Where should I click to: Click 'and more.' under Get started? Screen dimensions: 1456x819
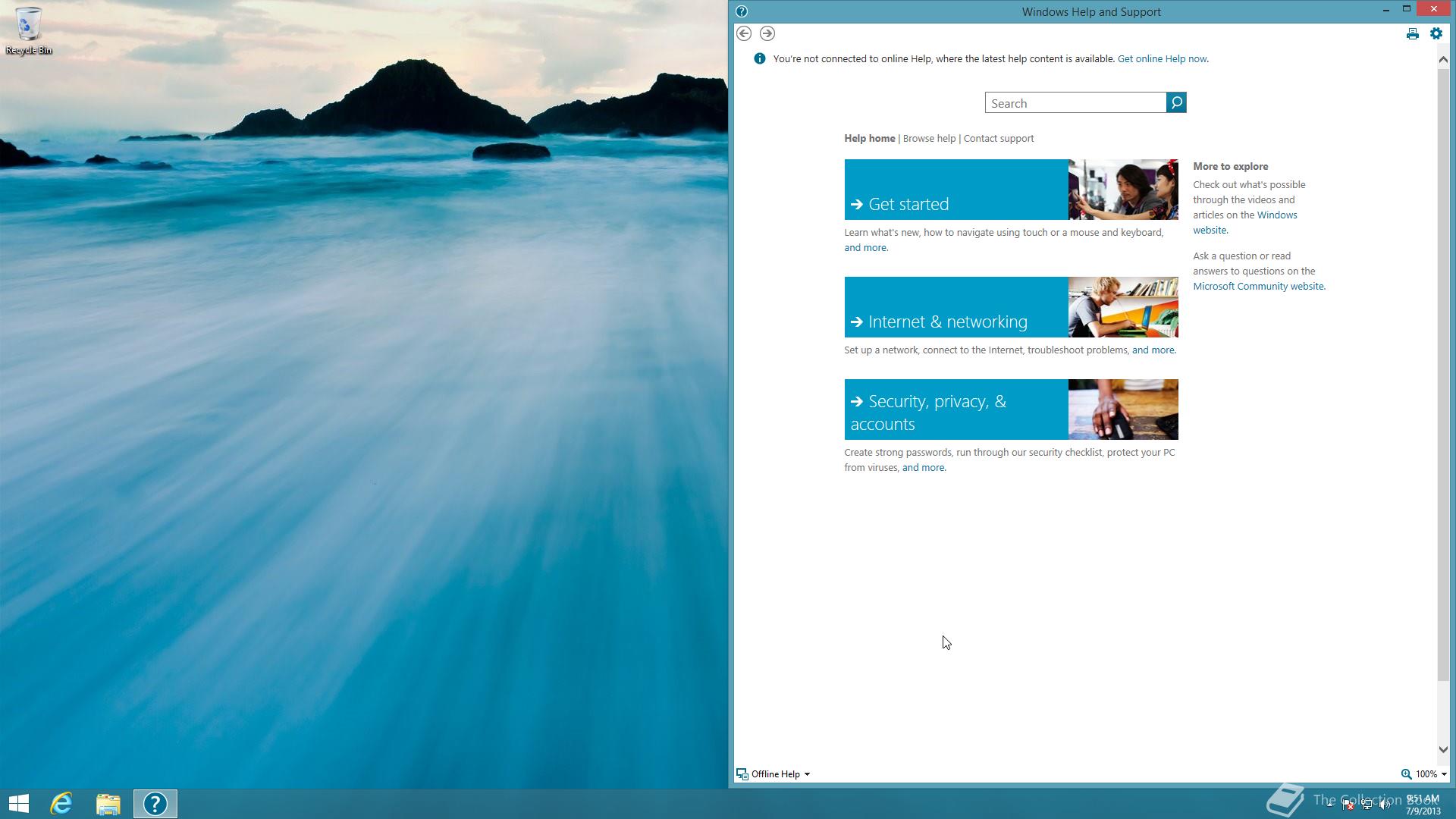pyautogui.click(x=866, y=247)
